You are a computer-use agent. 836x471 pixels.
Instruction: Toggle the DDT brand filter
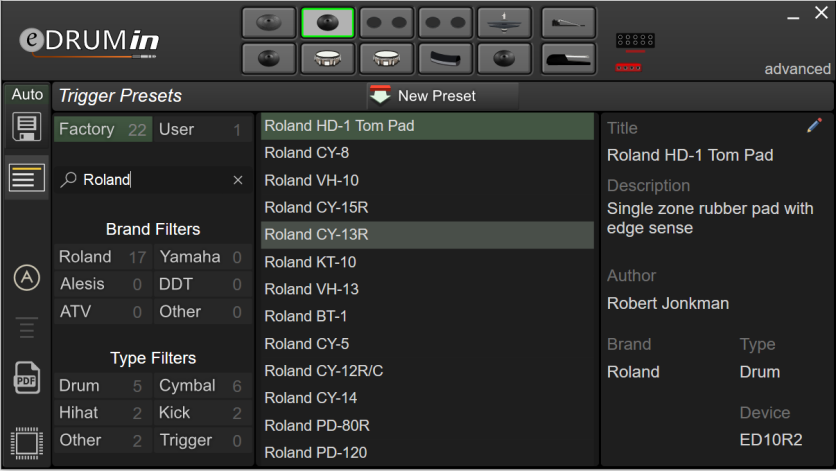[203, 284]
